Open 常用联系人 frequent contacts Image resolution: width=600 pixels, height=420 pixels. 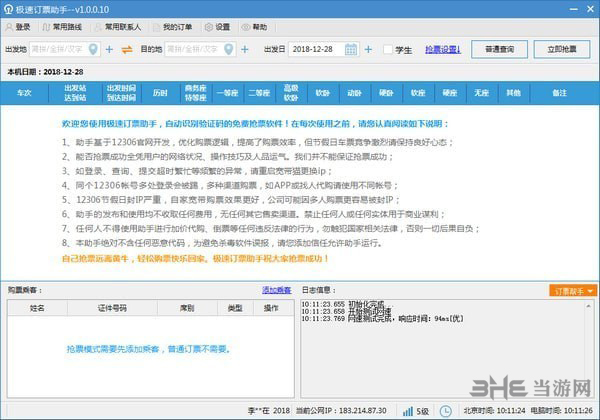tap(118, 27)
